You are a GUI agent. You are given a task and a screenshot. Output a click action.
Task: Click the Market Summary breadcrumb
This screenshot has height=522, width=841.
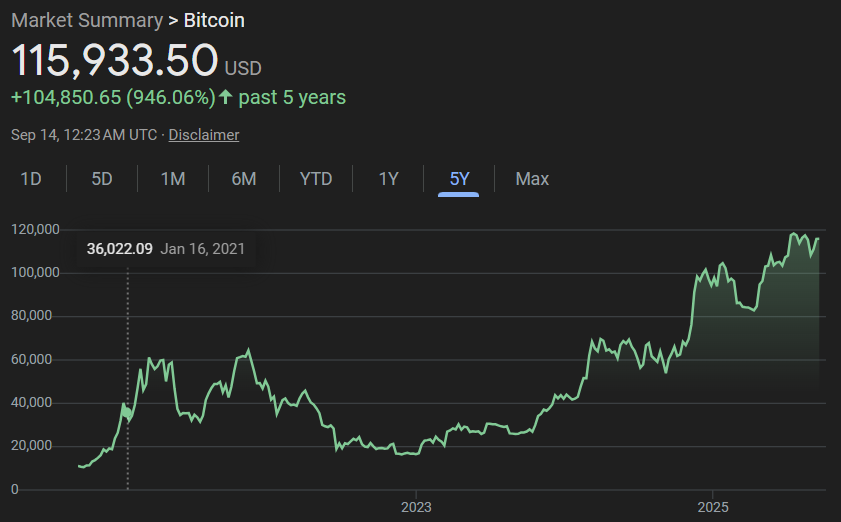87,20
